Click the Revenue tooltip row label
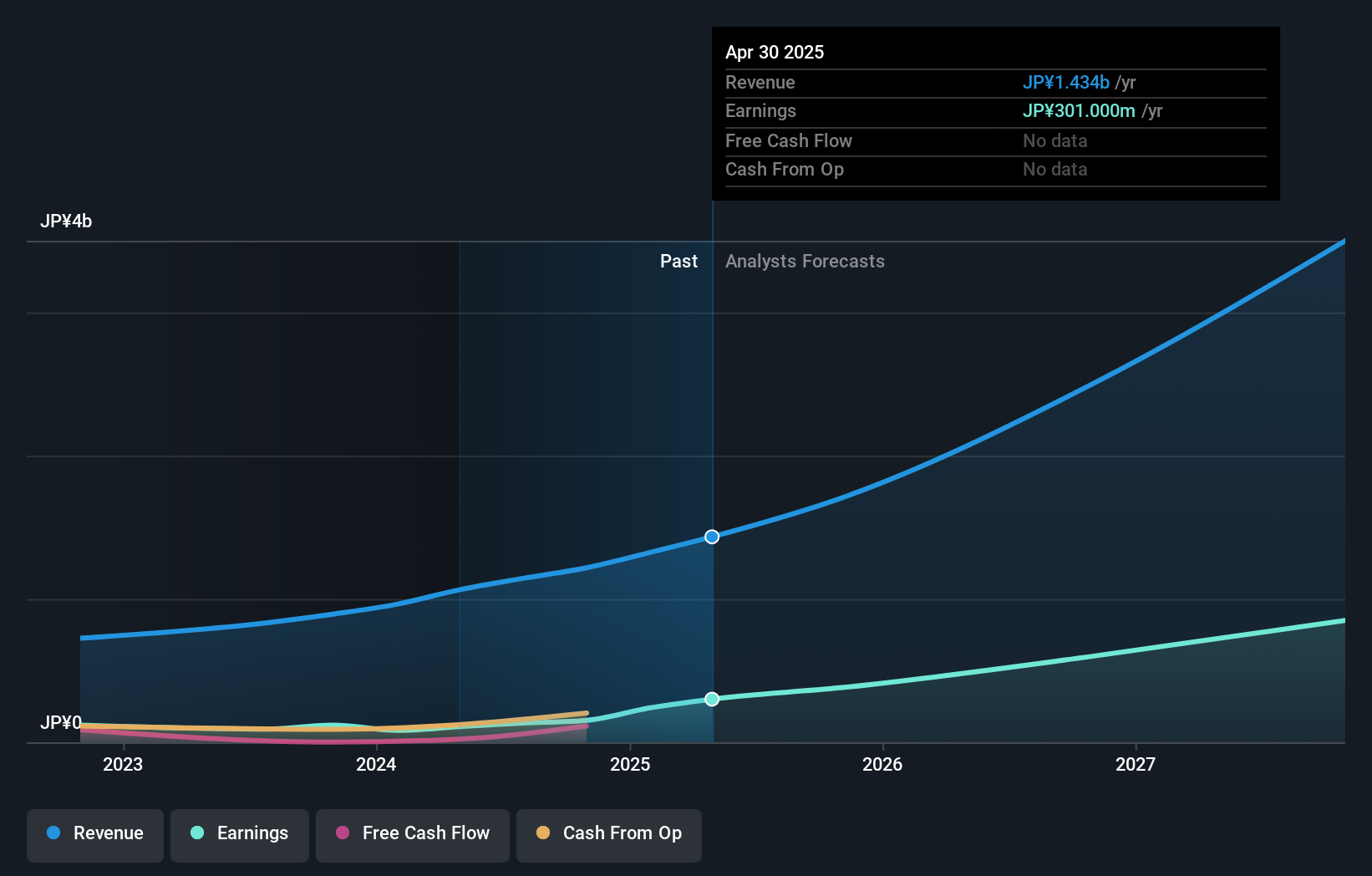 point(760,83)
